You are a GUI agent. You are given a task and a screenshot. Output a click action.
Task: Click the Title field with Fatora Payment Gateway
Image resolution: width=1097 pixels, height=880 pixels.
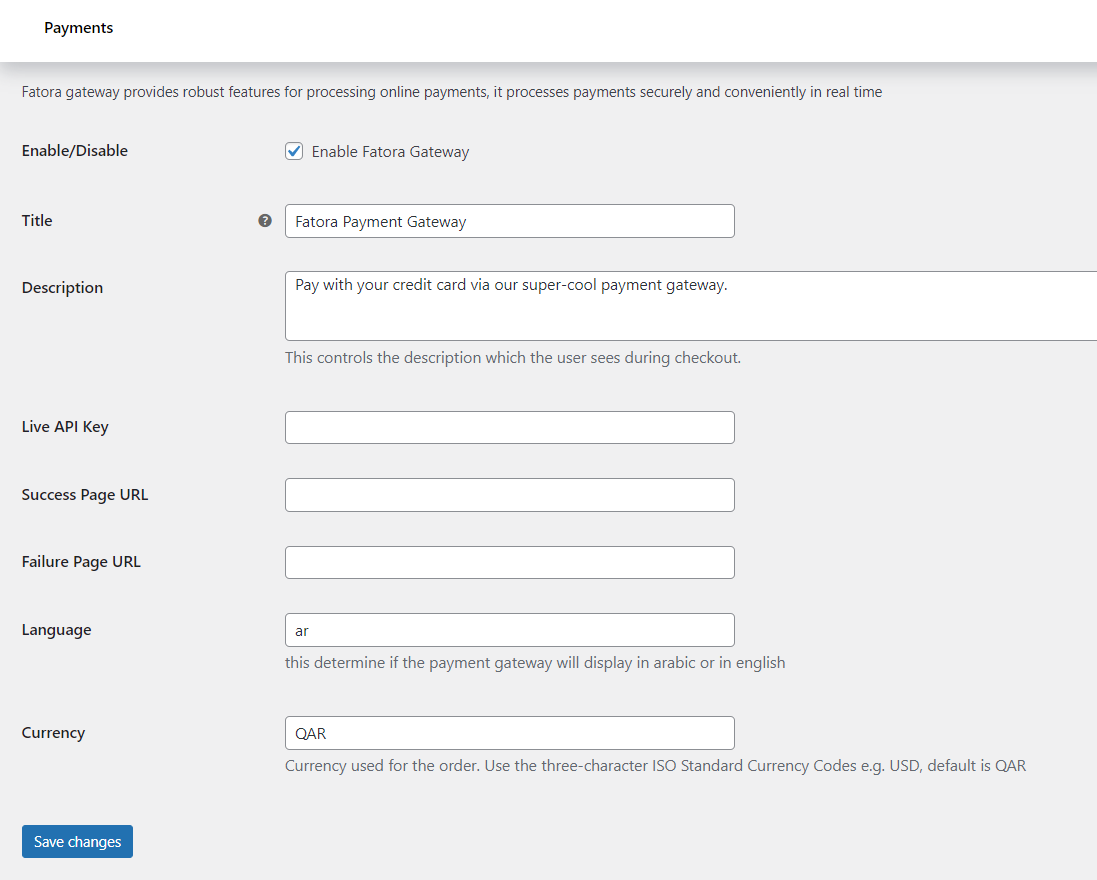point(509,221)
